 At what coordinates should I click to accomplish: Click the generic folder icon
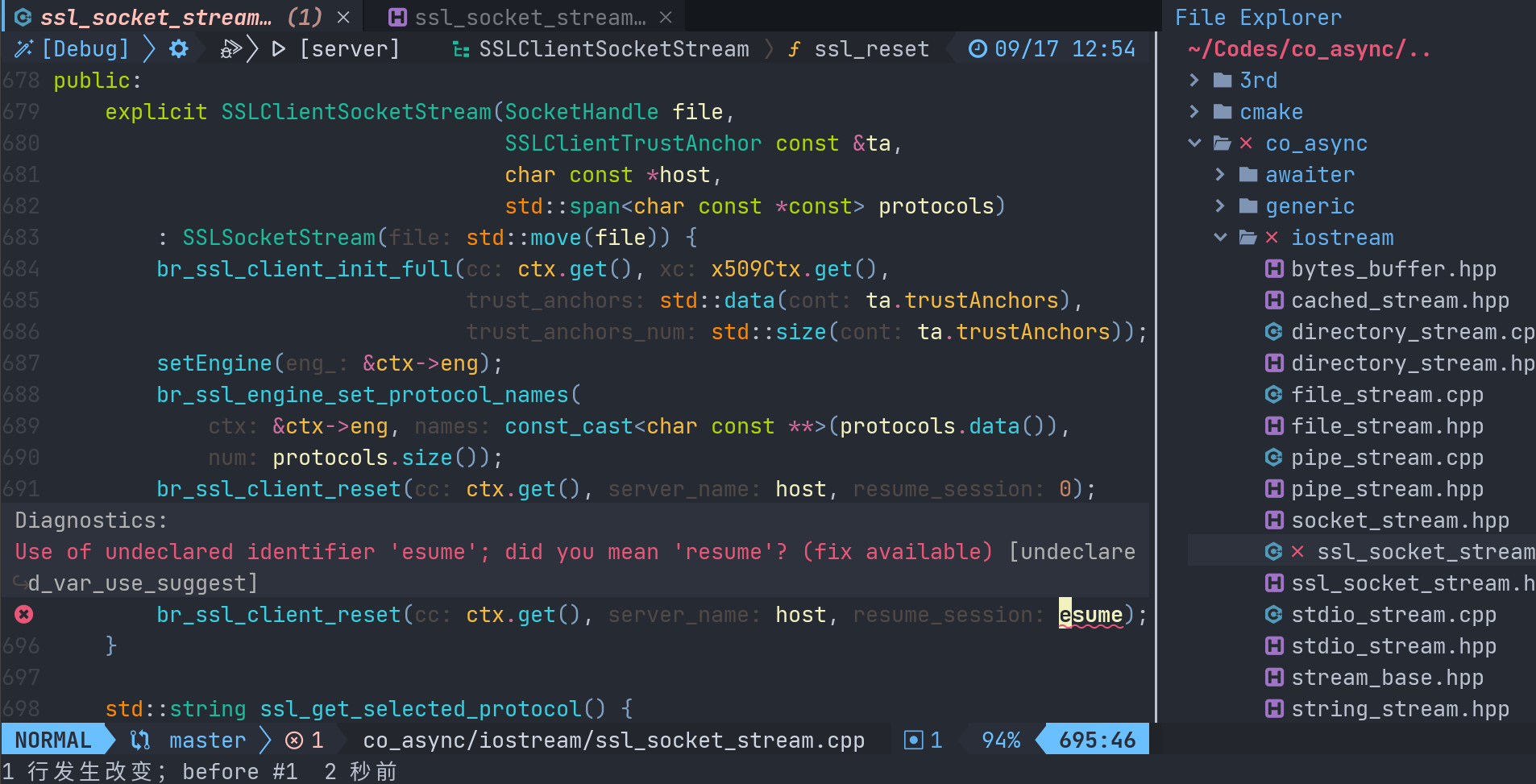(x=1248, y=206)
